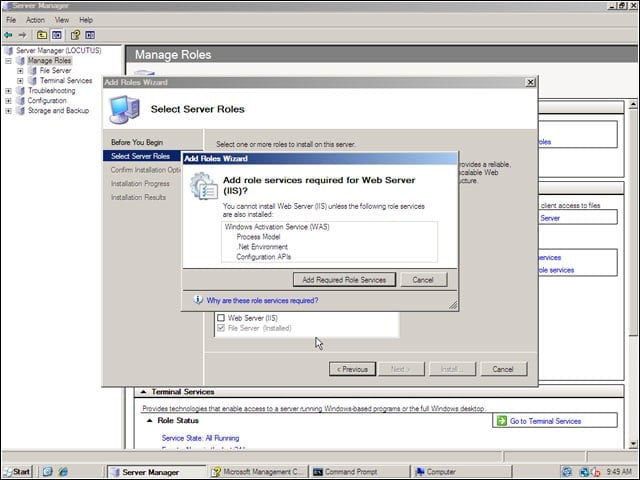640x480 pixels.
Task: Switch to the Computer taskbar button
Action: (x=460, y=472)
